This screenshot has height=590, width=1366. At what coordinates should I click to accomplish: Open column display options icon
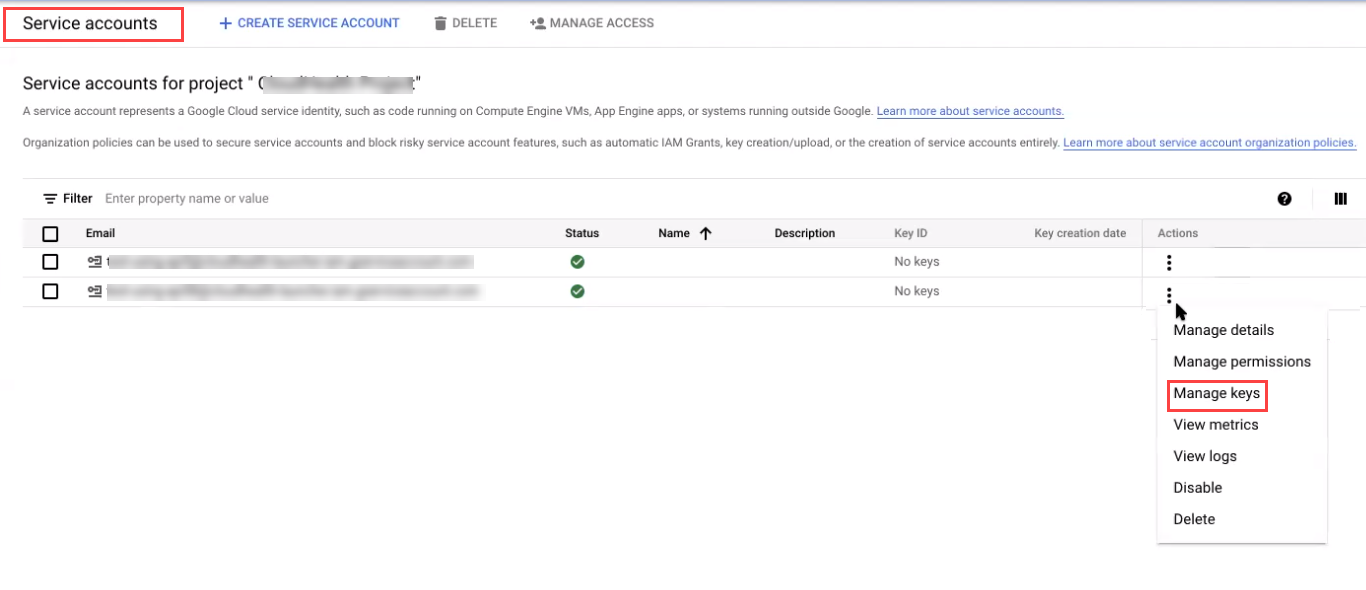pyautogui.click(x=1340, y=199)
